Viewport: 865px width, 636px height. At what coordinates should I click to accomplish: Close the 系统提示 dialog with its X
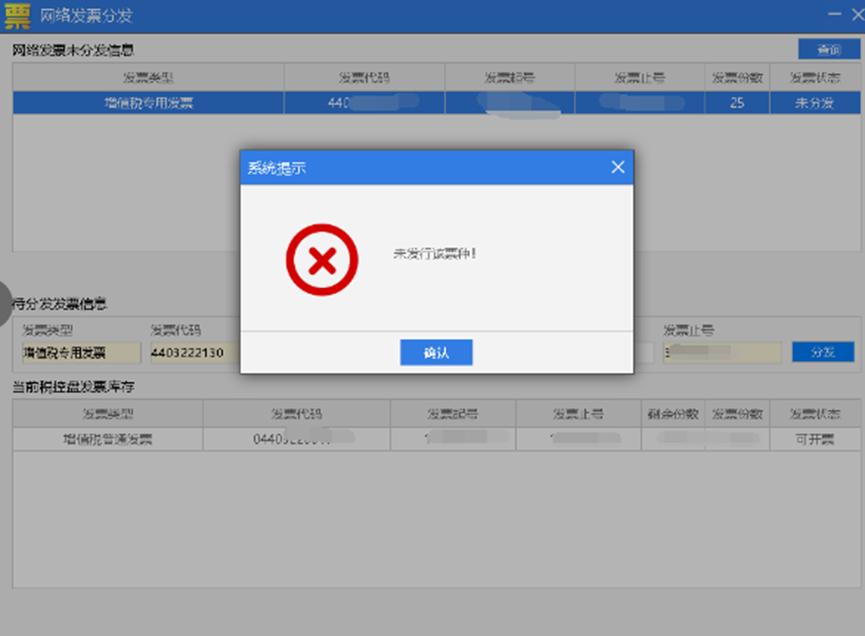tap(617, 167)
